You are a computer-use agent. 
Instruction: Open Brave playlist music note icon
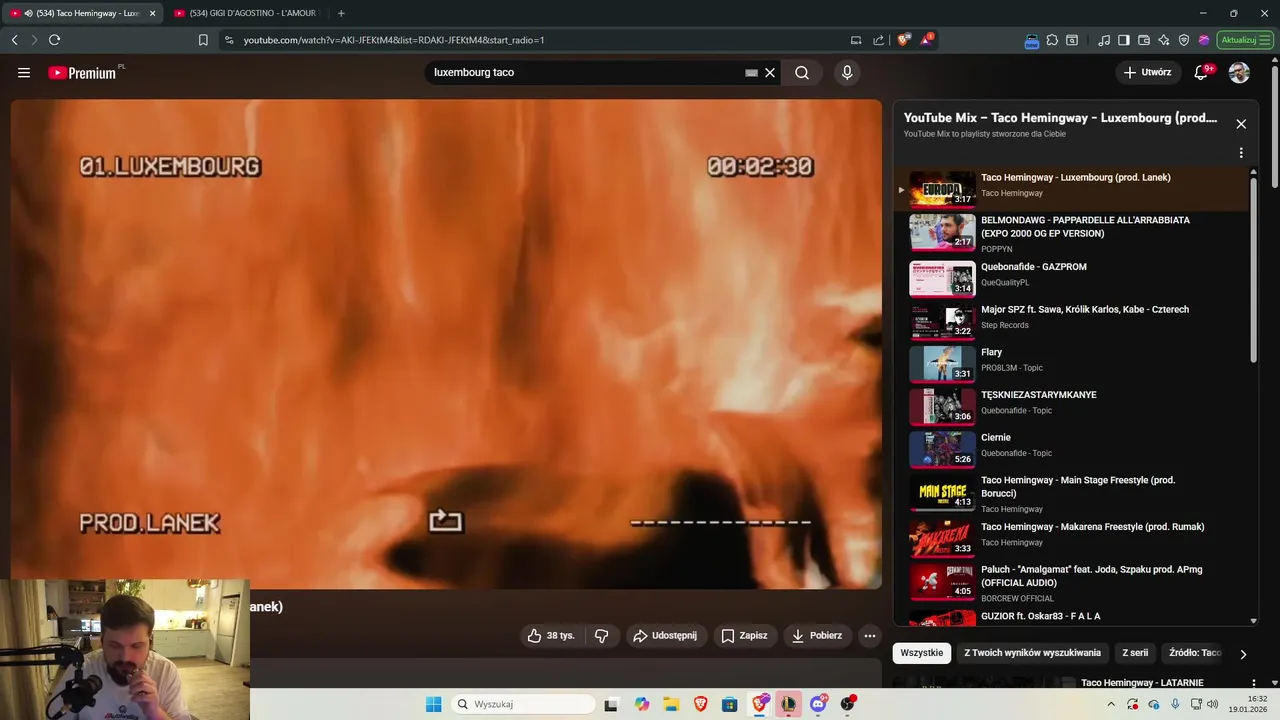(x=1104, y=40)
